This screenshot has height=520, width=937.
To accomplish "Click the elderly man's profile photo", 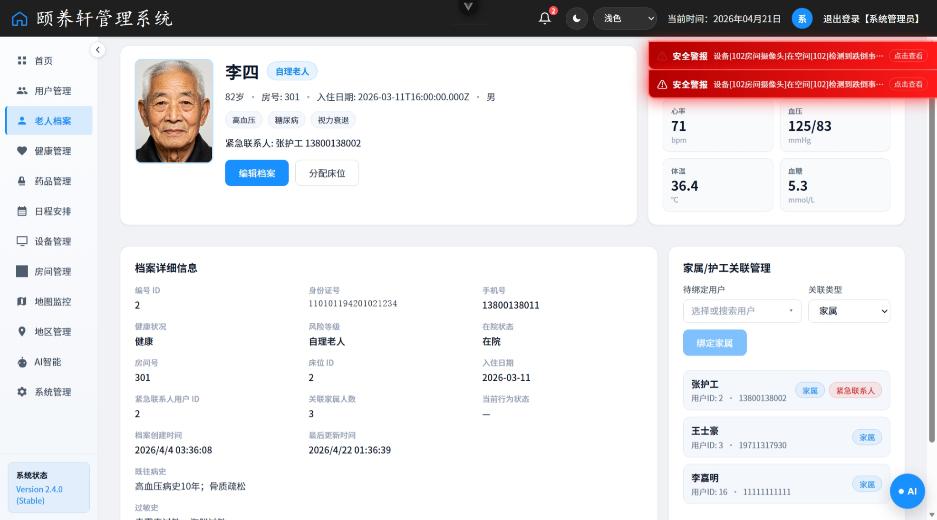I will point(174,111).
